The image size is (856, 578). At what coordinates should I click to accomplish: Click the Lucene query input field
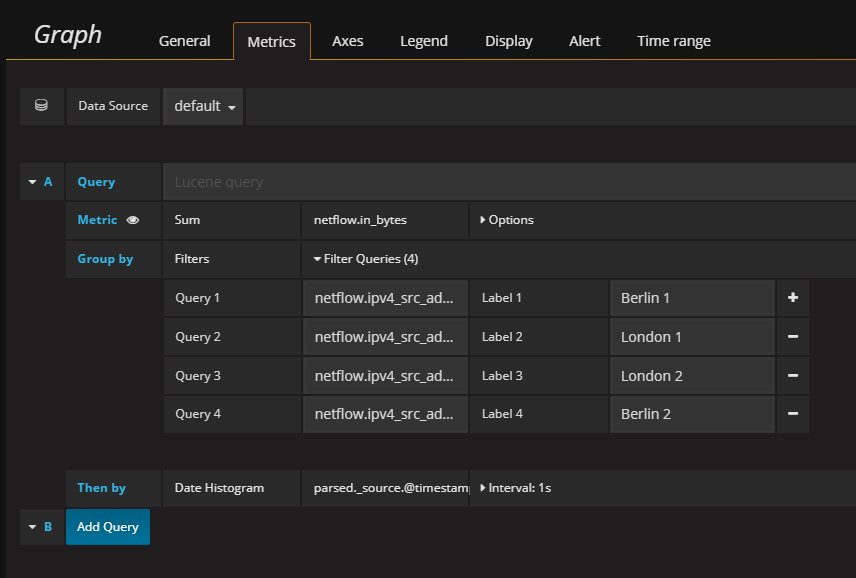pyautogui.click(x=400, y=181)
